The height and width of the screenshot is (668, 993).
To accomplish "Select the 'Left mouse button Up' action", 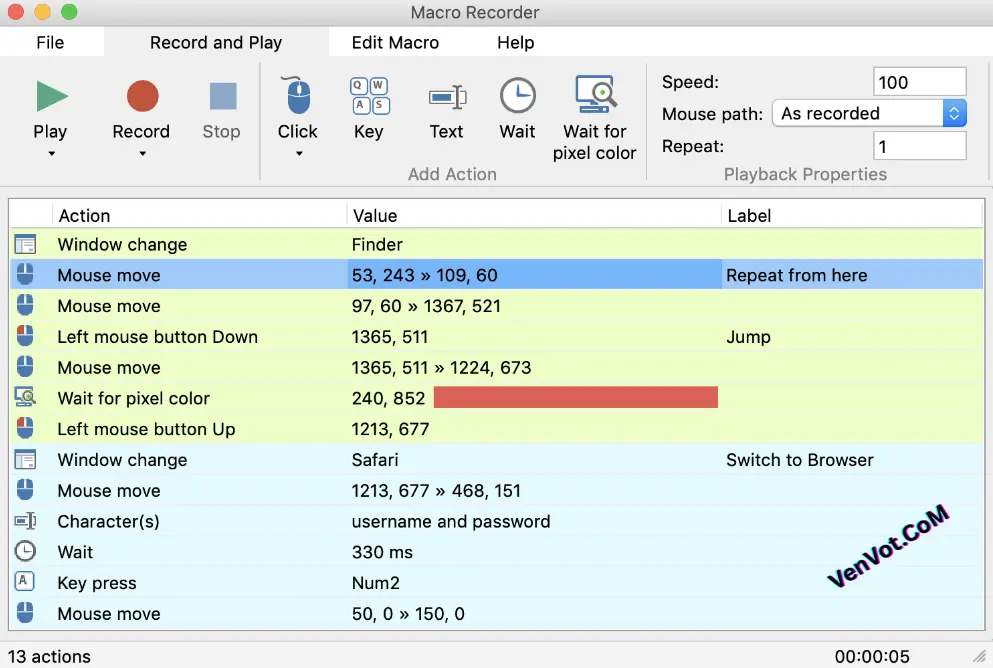I will pyautogui.click(x=146, y=429).
